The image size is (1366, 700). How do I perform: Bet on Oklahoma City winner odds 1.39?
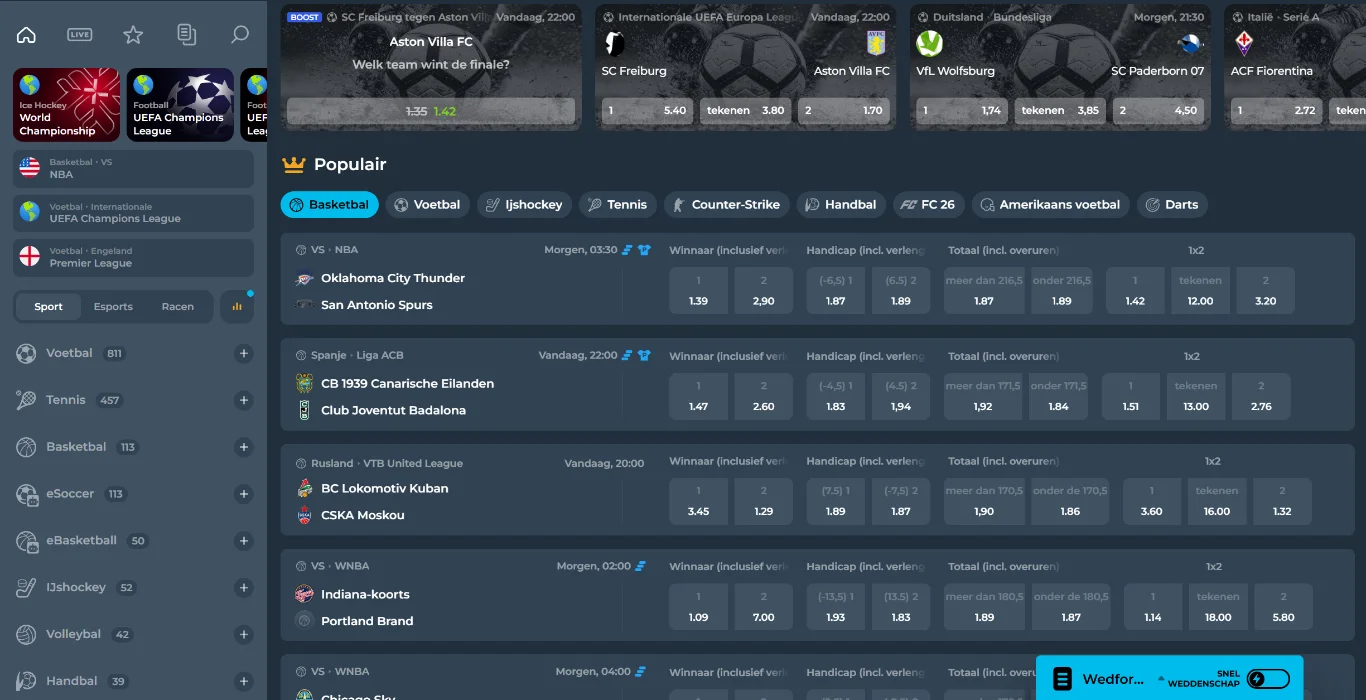click(698, 290)
